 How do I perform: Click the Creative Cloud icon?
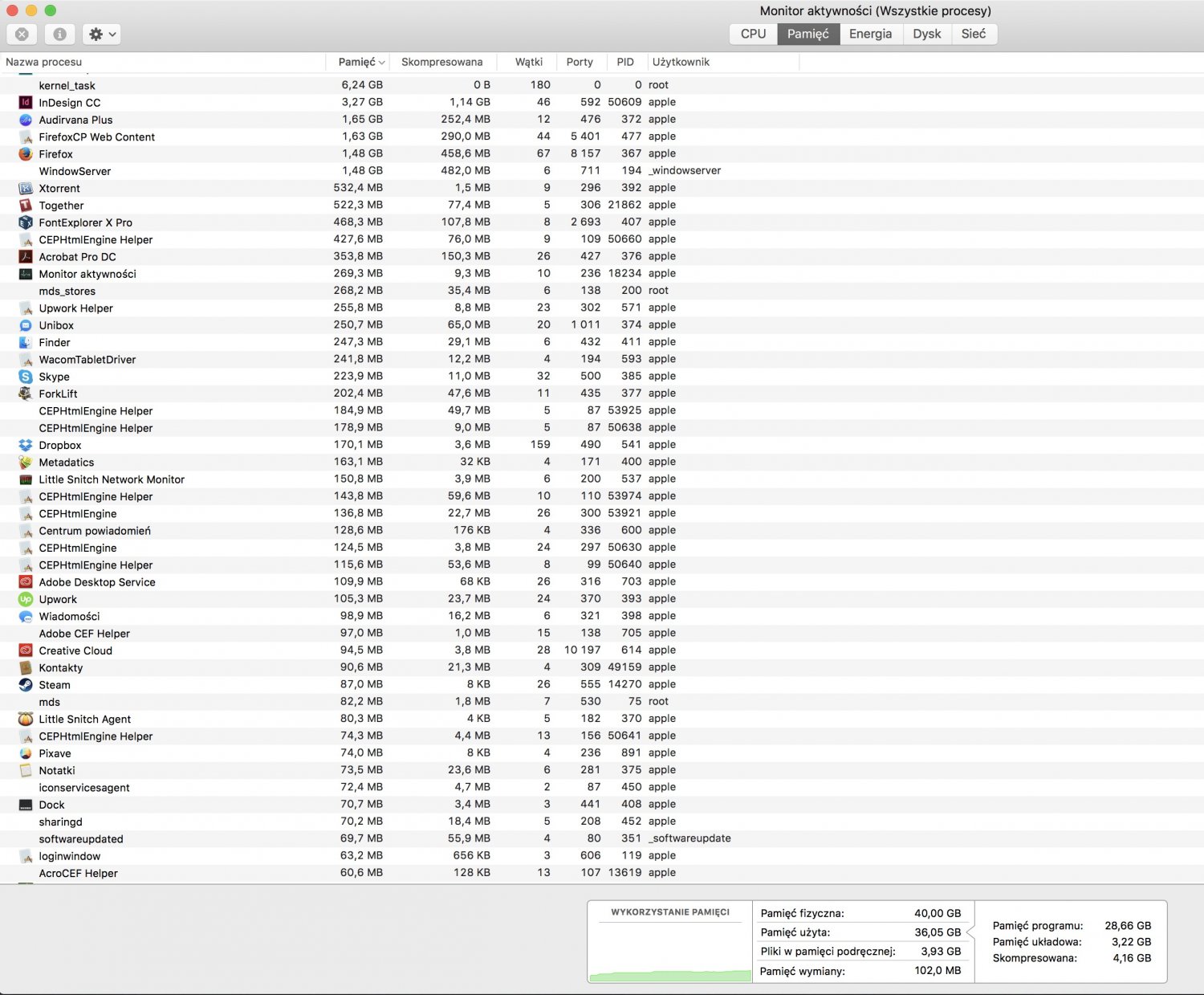[x=26, y=650]
